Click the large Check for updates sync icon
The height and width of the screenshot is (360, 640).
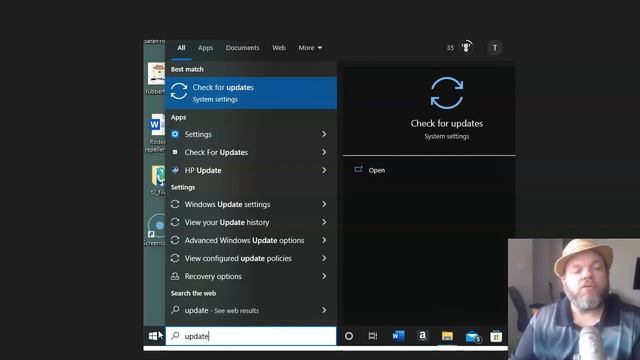click(447, 93)
